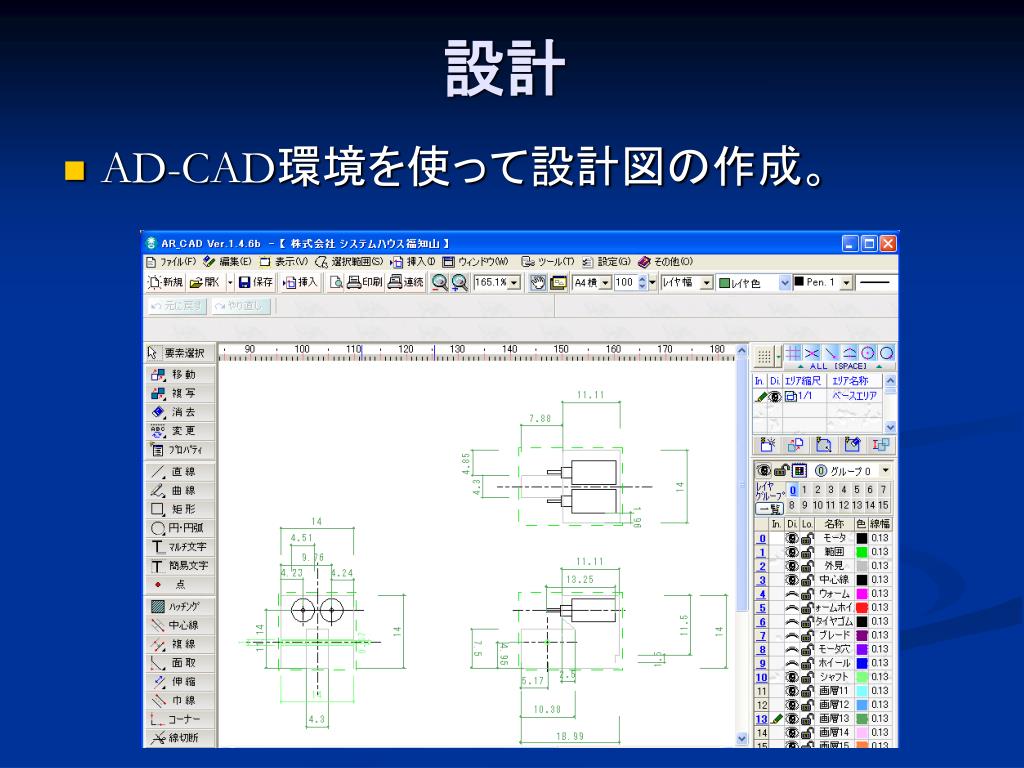Toggle lock on layer 10 シャフト
1024x768 pixels.
pos(807,677)
